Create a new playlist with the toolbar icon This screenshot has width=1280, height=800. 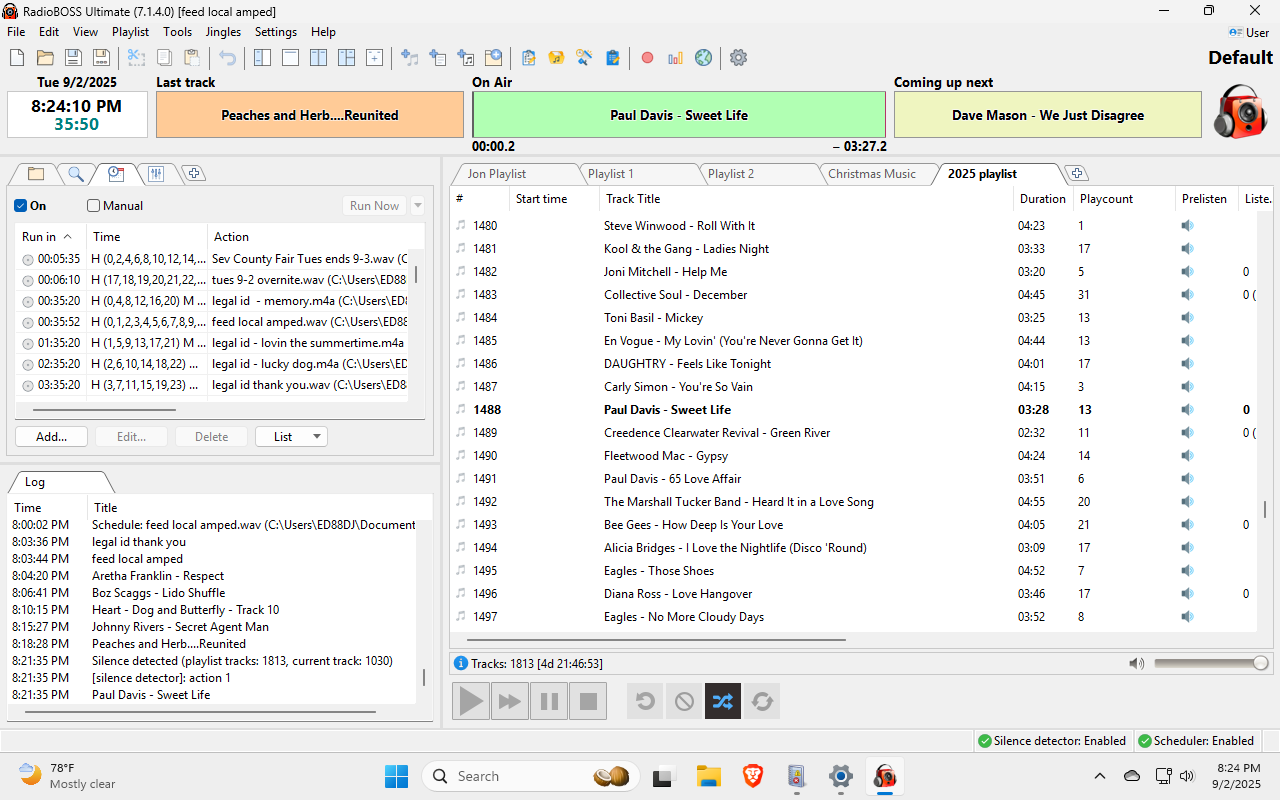pyautogui.click(x=16, y=58)
